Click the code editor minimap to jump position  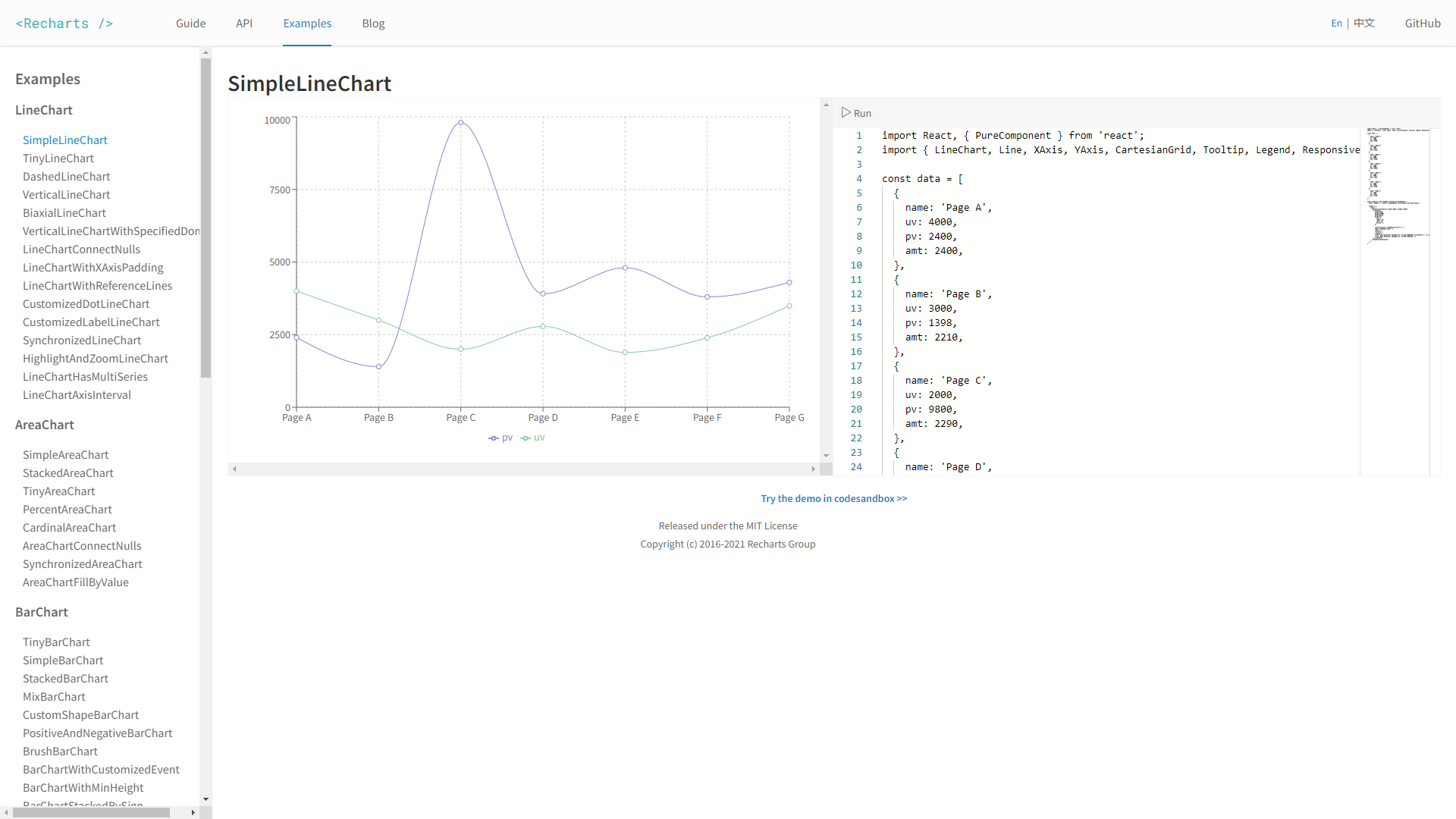[1398, 190]
